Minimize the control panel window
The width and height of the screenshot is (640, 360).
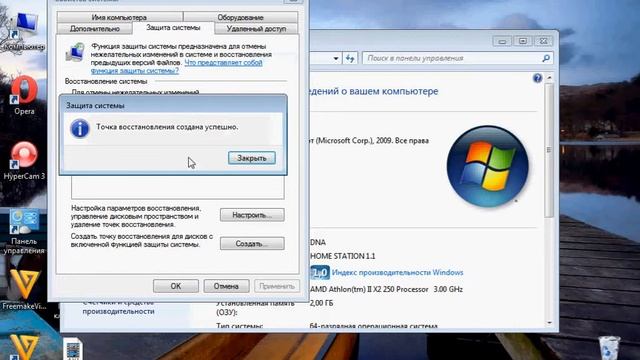502,41
